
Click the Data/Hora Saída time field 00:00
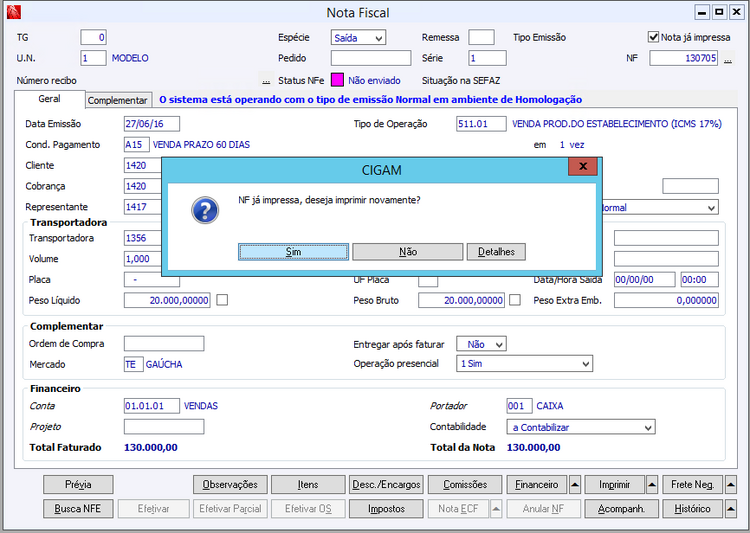tap(699, 279)
